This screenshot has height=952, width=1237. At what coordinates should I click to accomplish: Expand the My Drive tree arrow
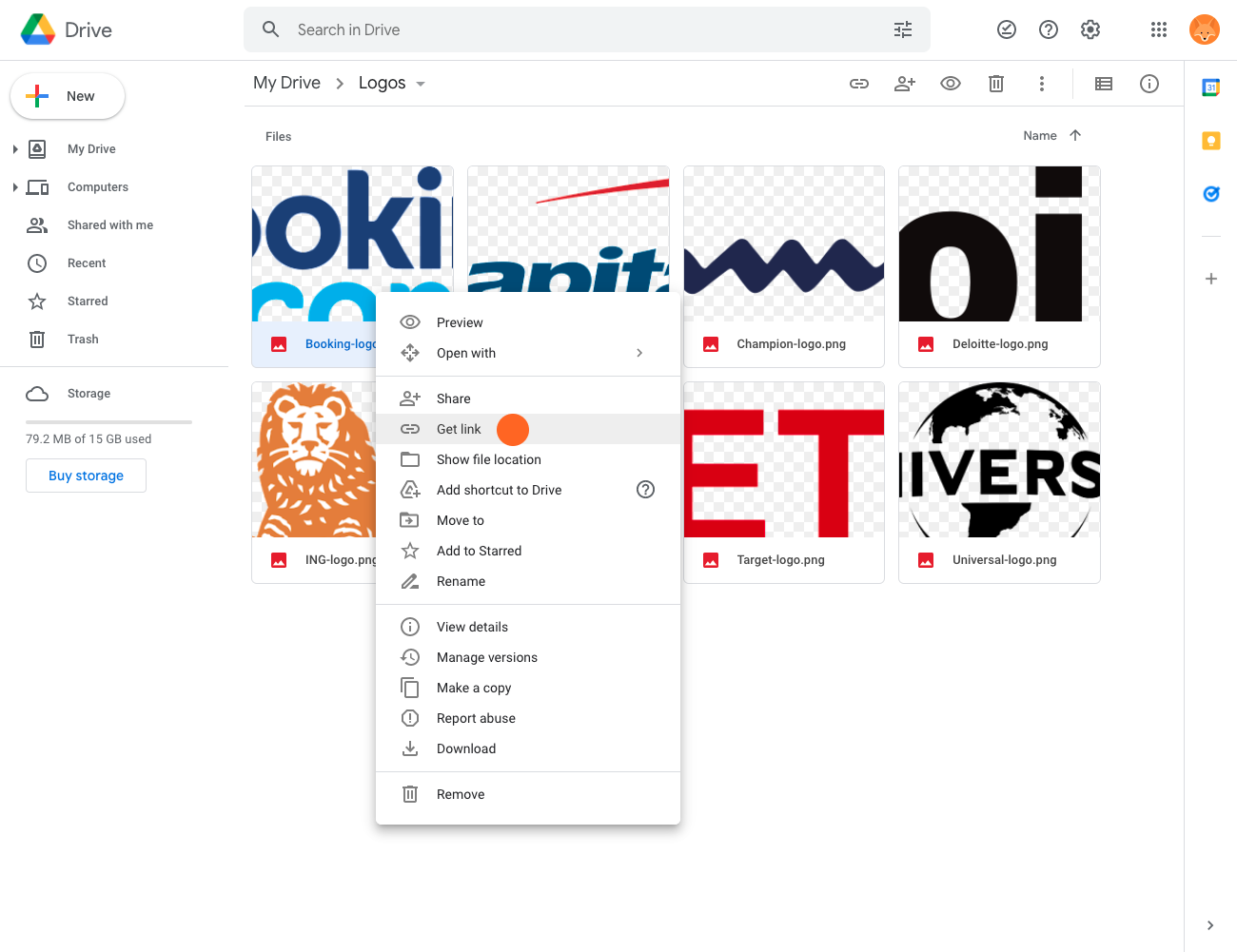15,149
